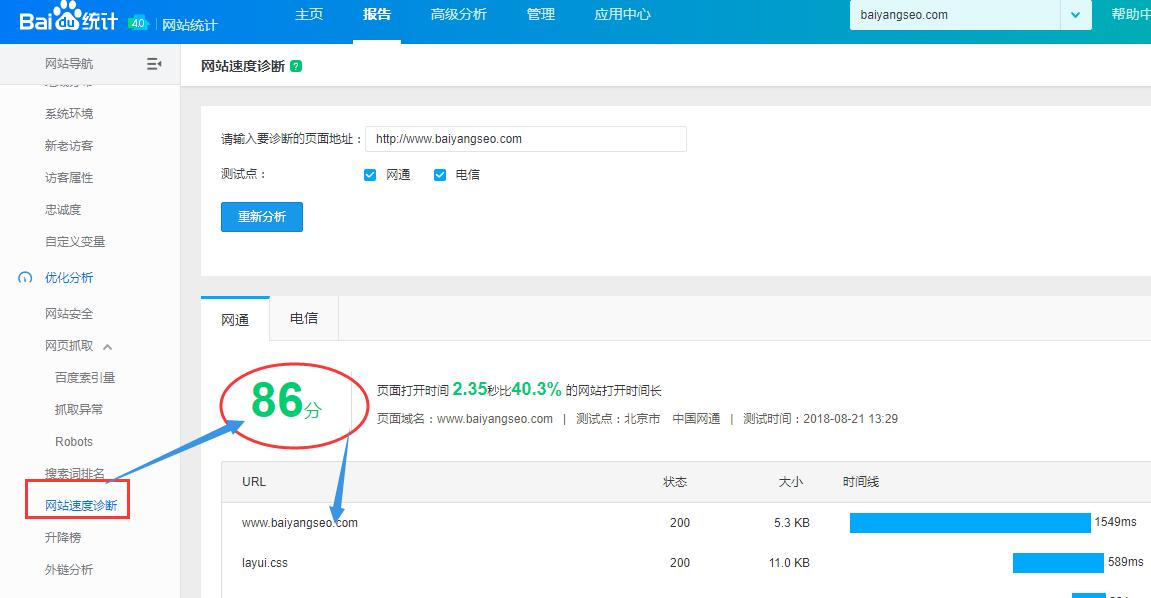Click the 网站统计 header link

pyautogui.click(x=190, y=25)
